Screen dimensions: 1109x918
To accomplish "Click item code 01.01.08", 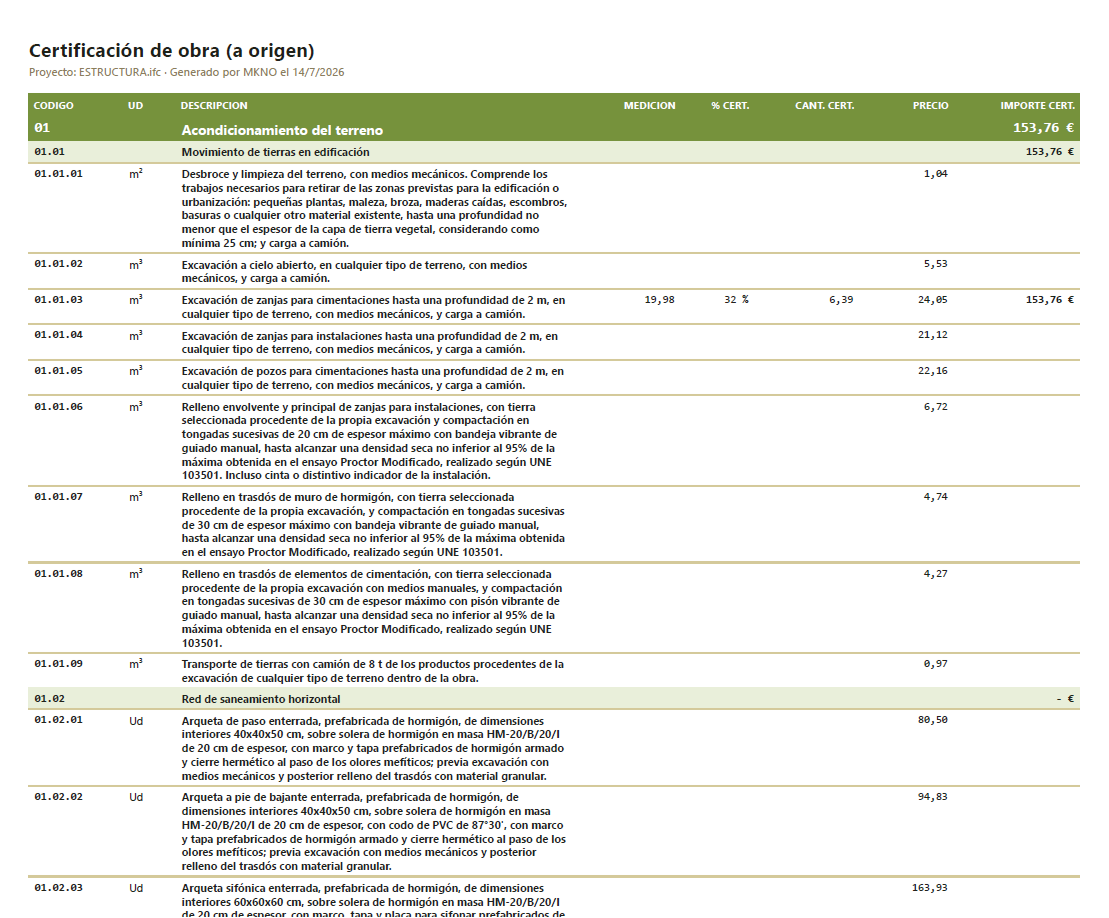I will [58, 574].
